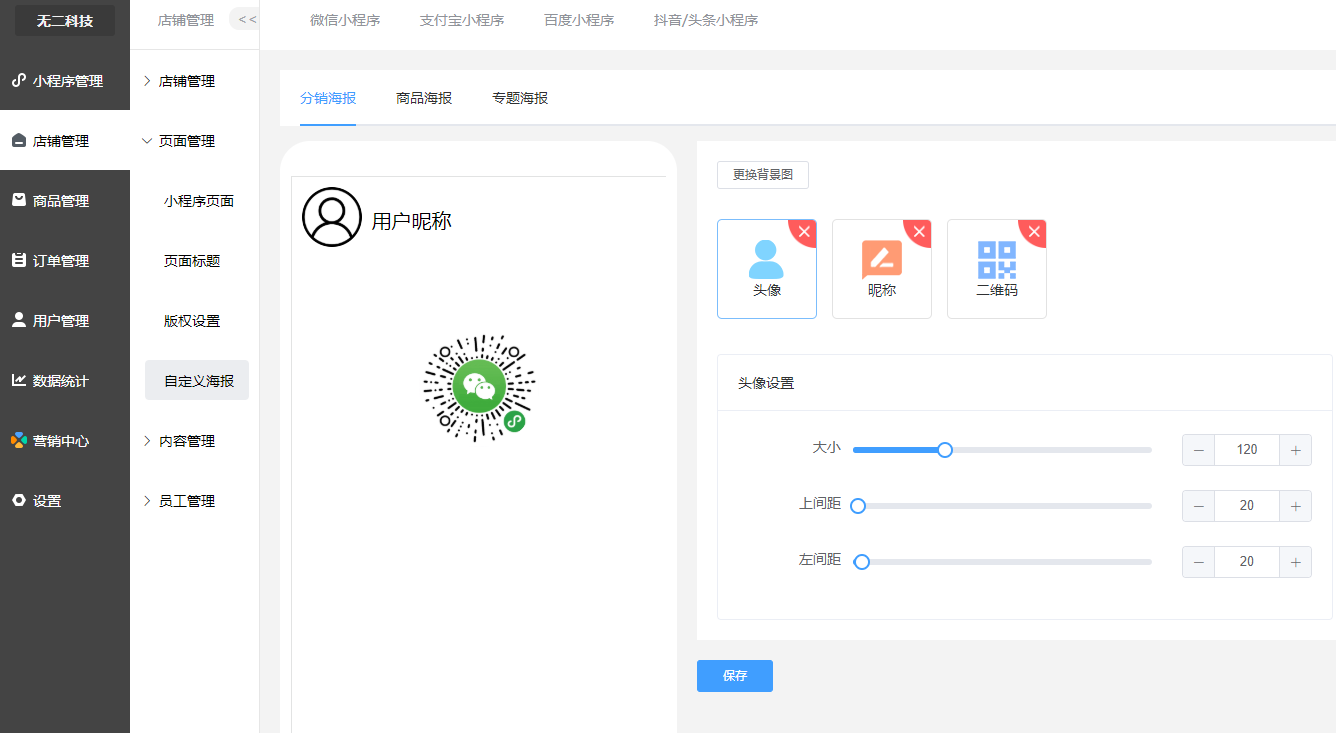Click the 数据统计 chart icon
Image resolution: width=1336 pixels, height=733 pixels.
coord(18,380)
